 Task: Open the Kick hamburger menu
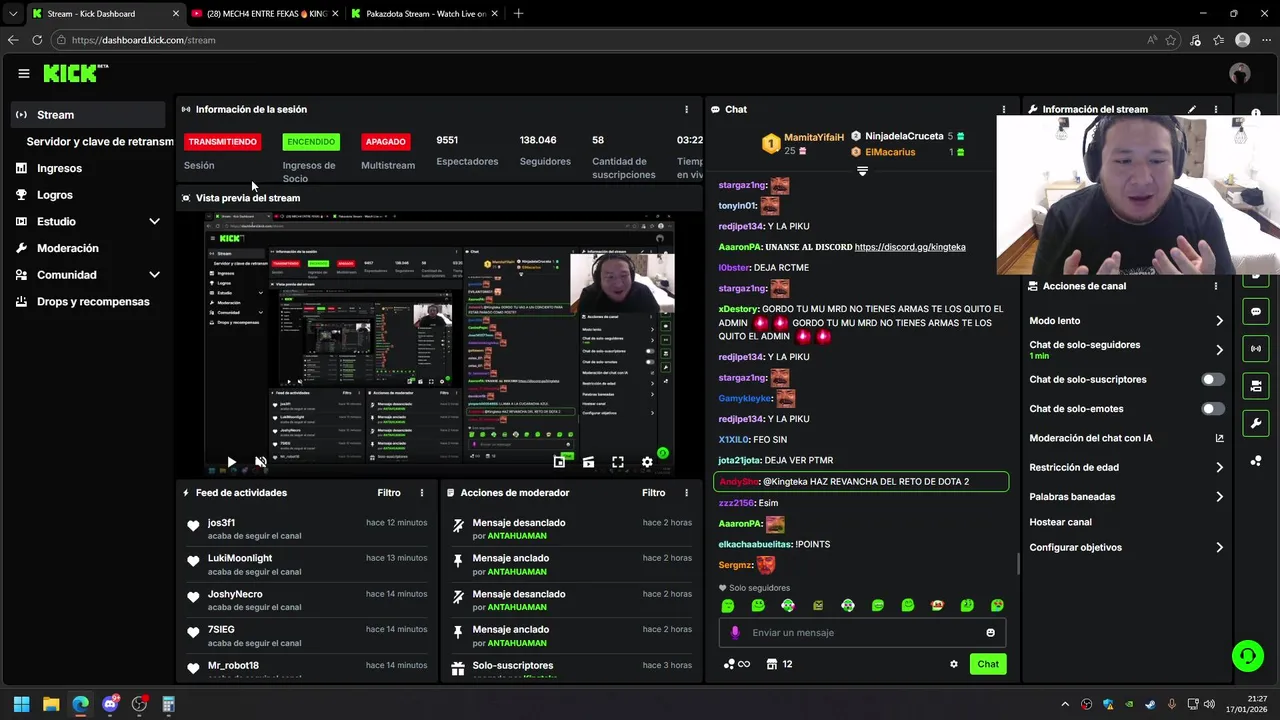click(x=24, y=73)
